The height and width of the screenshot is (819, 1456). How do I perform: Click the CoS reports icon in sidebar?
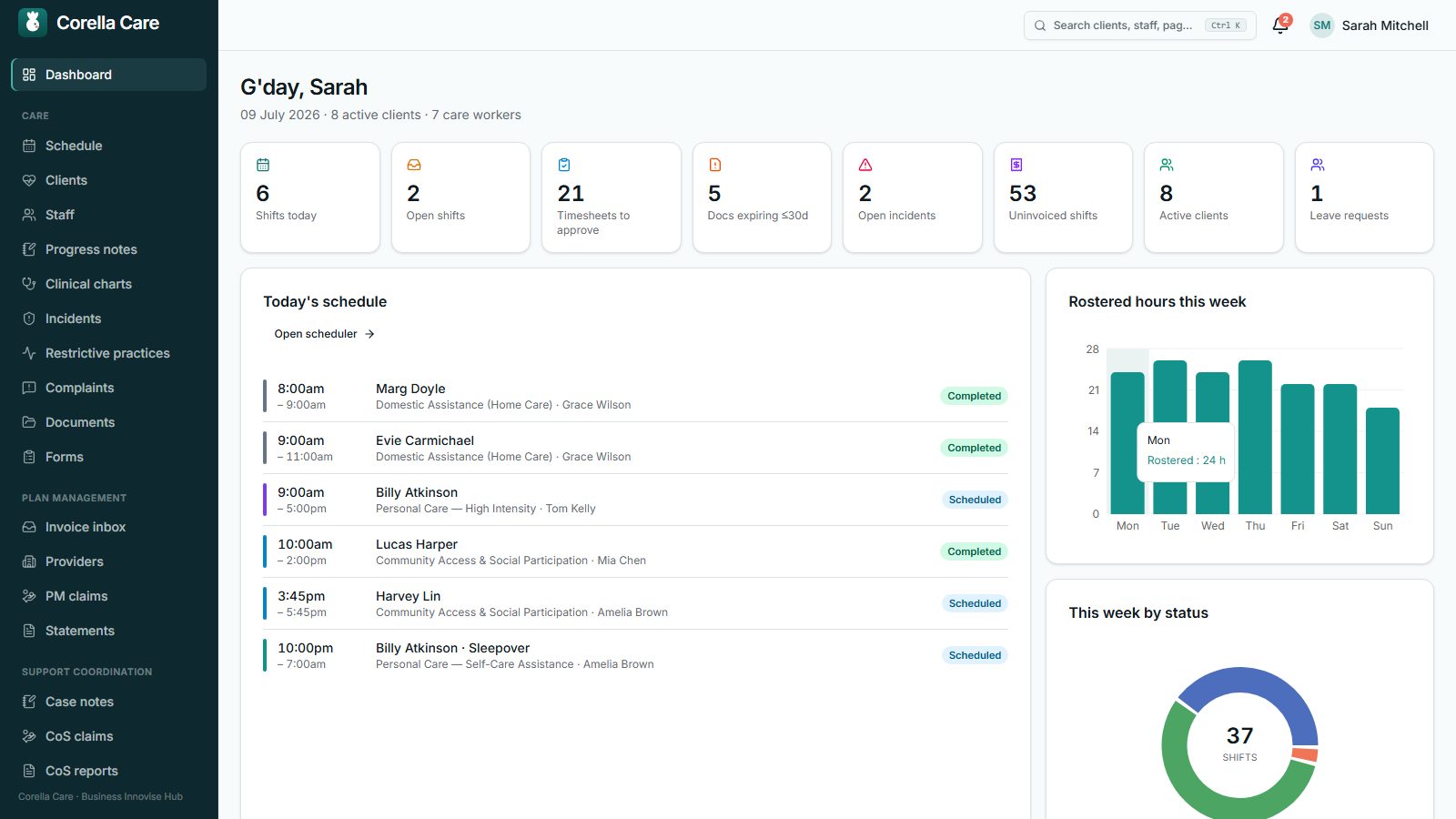coord(29,771)
